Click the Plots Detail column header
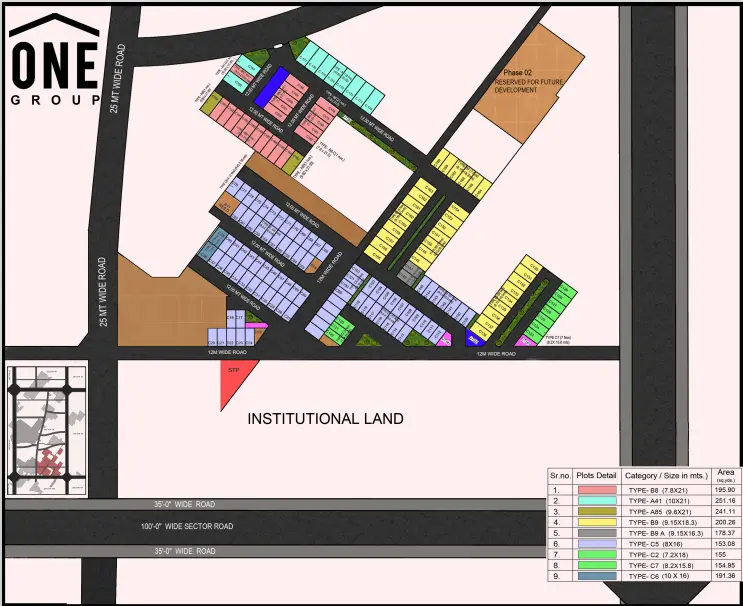 click(x=597, y=476)
